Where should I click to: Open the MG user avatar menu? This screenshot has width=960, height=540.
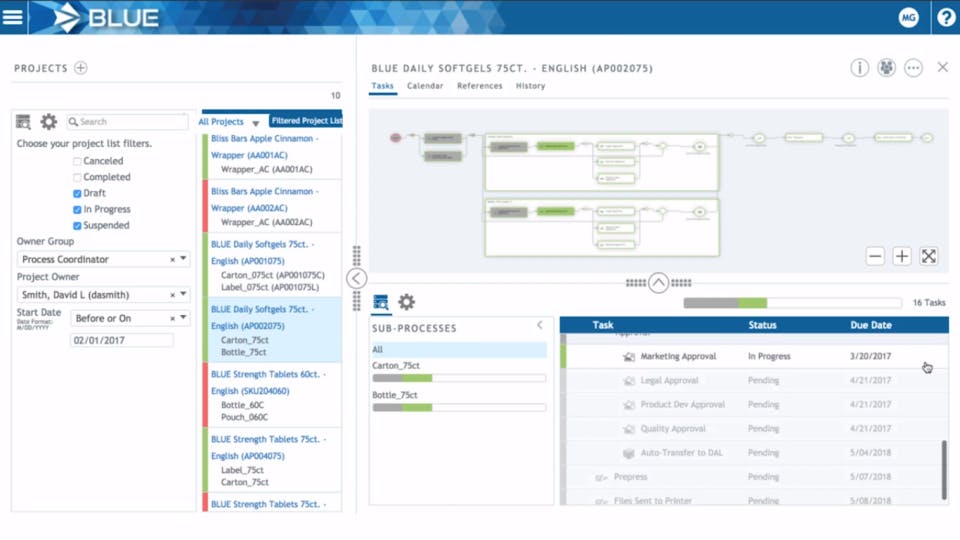(908, 17)
